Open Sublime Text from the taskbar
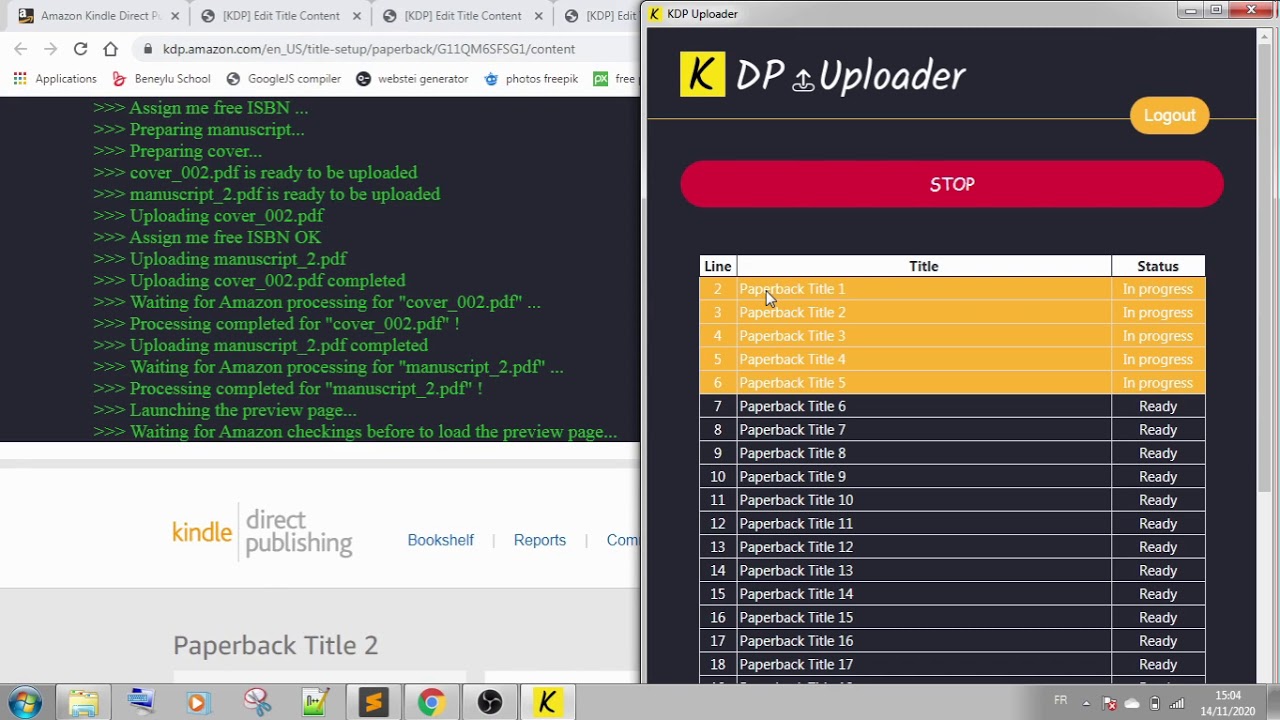Image resolution: width=1280 pixels, height=720 pixels. click(373, 703)
